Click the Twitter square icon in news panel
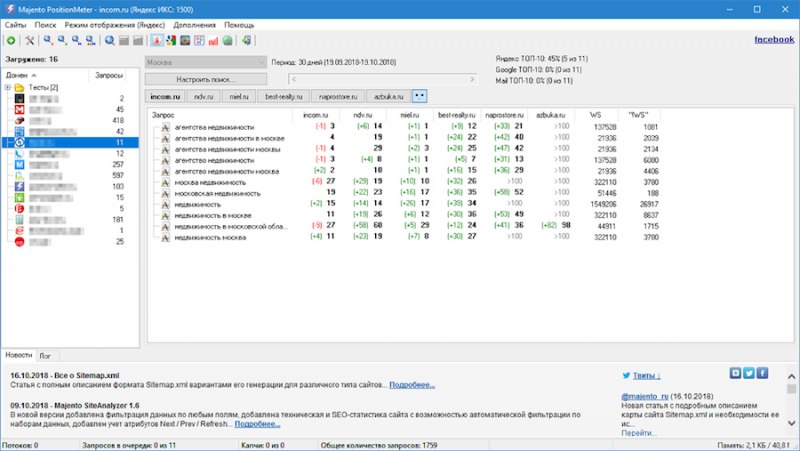The width and height of the screenshot is (800, 451). (748, 373)
